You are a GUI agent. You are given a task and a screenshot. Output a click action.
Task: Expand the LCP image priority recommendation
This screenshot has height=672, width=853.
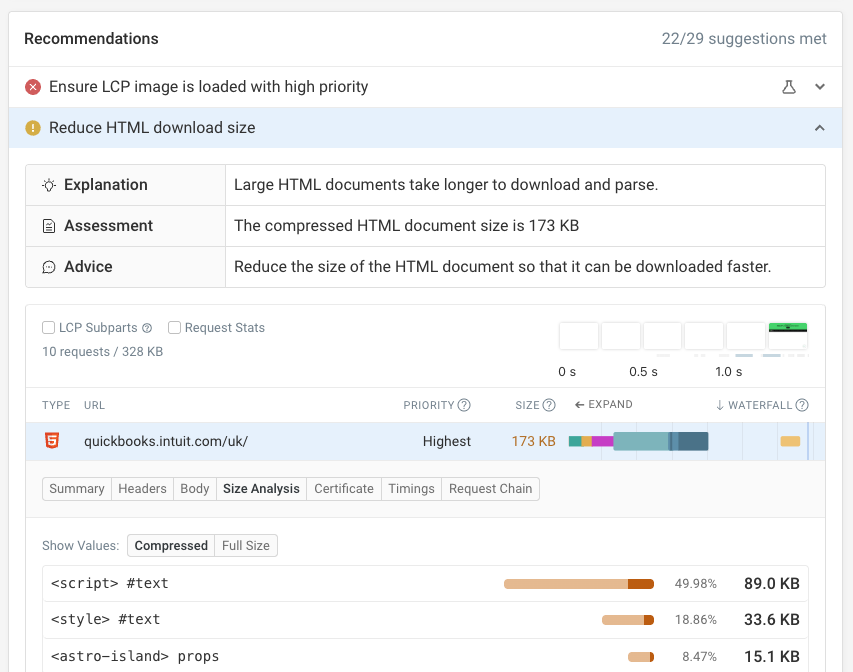[820, 87]
